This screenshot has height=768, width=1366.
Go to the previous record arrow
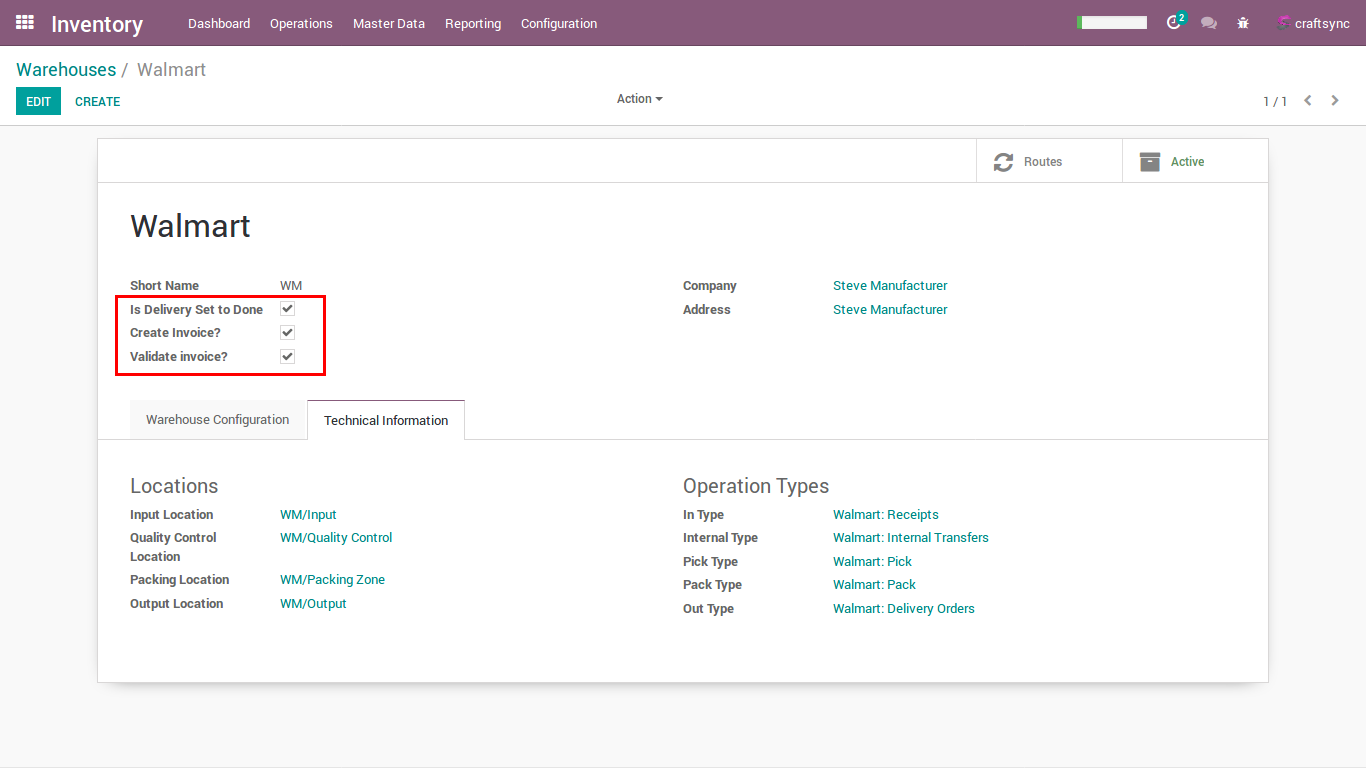click(x=1308, y=101)
